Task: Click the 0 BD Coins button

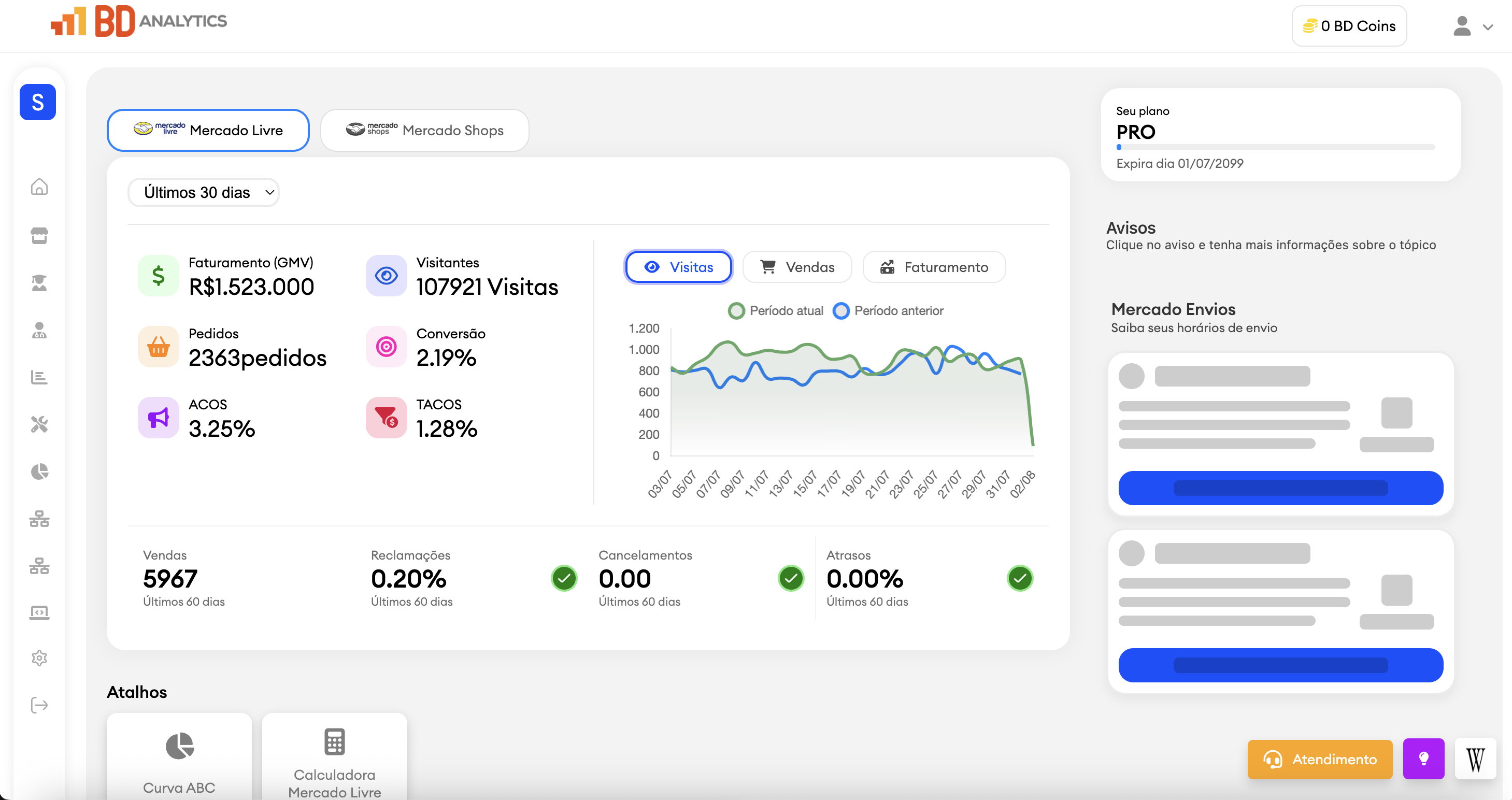Action: point(1349,26)
